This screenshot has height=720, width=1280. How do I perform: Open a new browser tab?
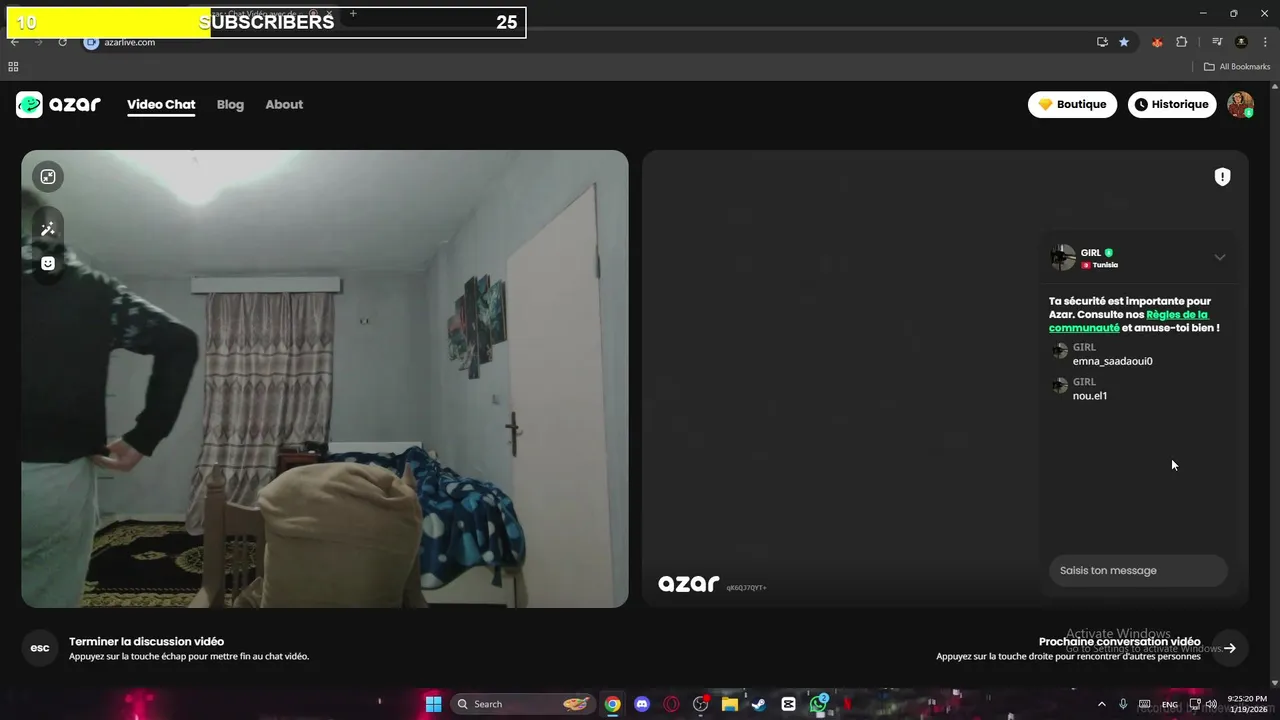(353, 13)
